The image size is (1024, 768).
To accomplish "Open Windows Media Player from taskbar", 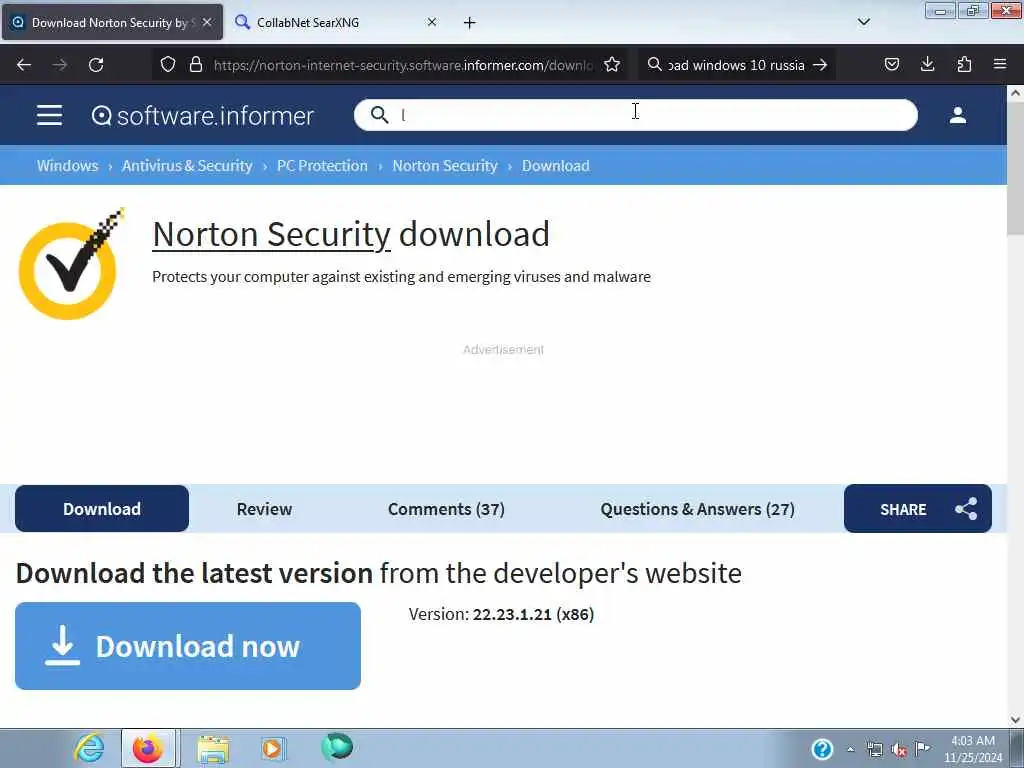I will 272,748.
